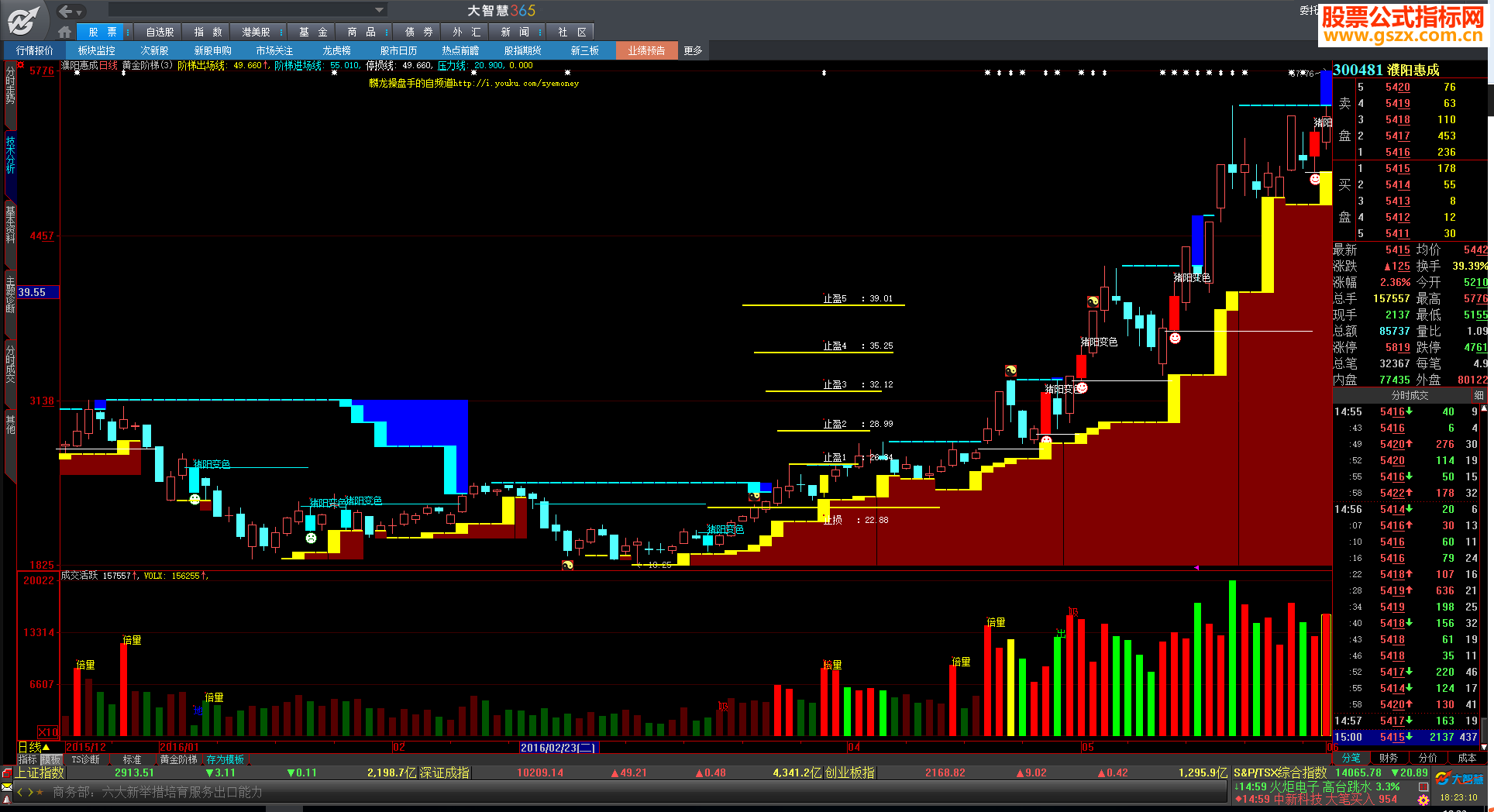Switch to the 新三板 tab
The width and height of the screenshot is (1494, 812).
(585, 50)
